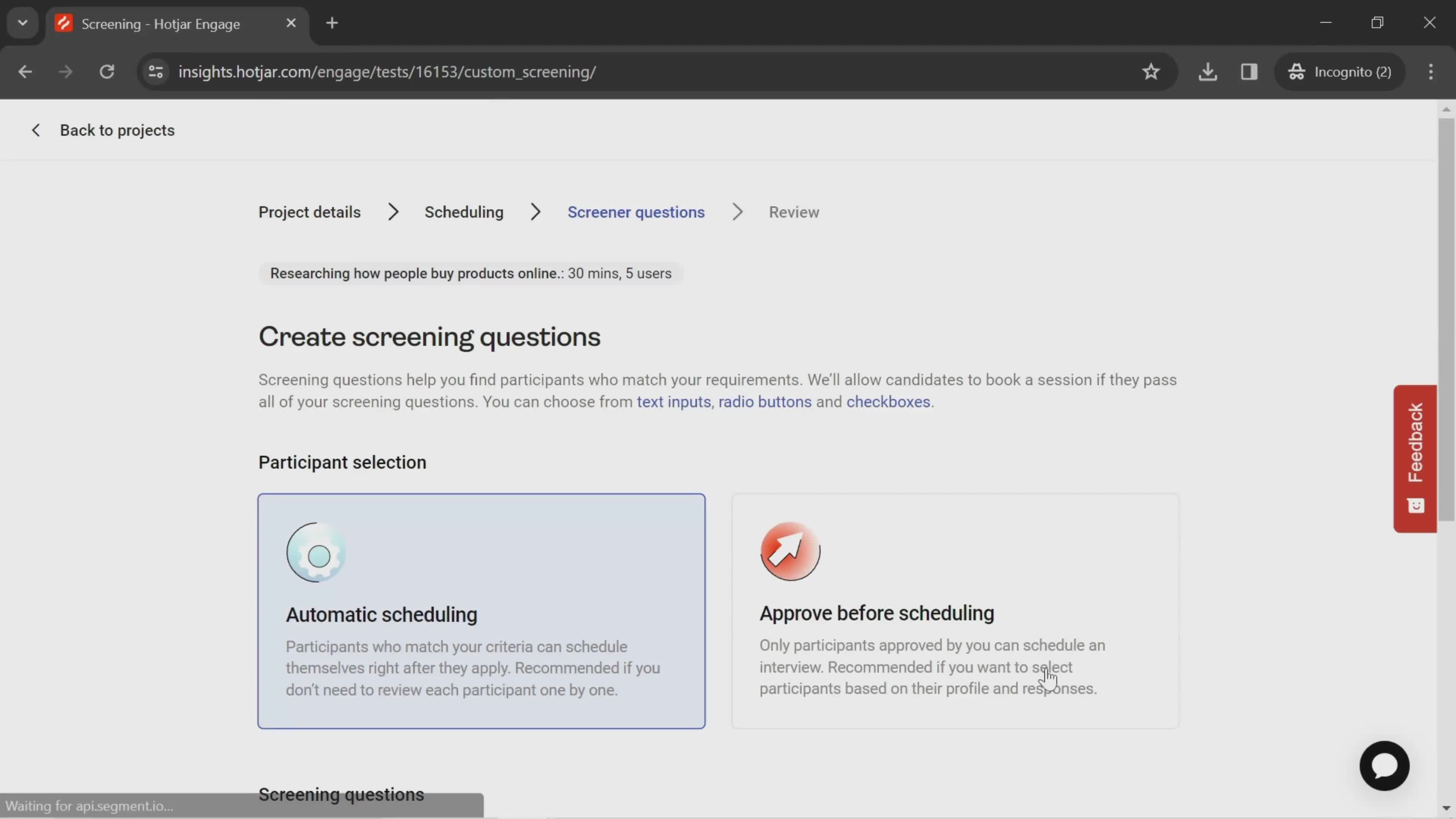The image size is (1456, 819).
Task: Click the Hotjar favicon on the tab
Action: pos(64,23)
